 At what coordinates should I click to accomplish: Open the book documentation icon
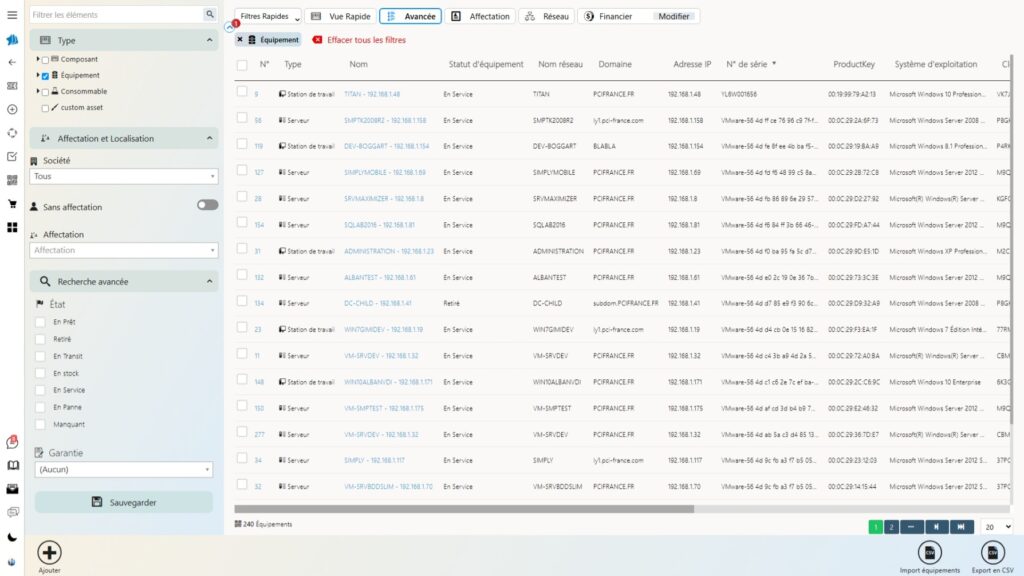coord(12,465)
